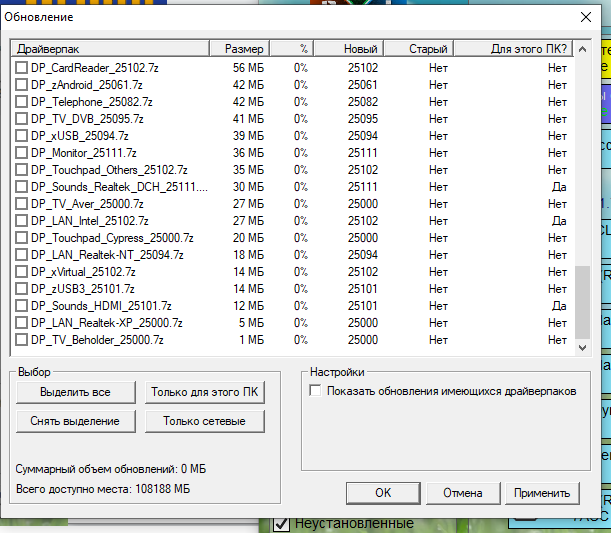Viewport: 611px width, 533px height.
Task: Click the 'Отмена' button
Action: pos(463,492)
